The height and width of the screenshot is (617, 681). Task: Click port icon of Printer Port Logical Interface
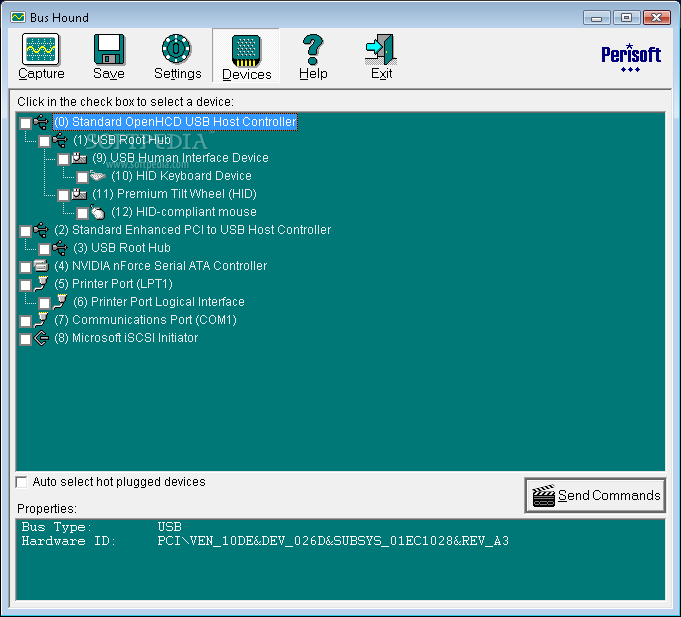60,302
